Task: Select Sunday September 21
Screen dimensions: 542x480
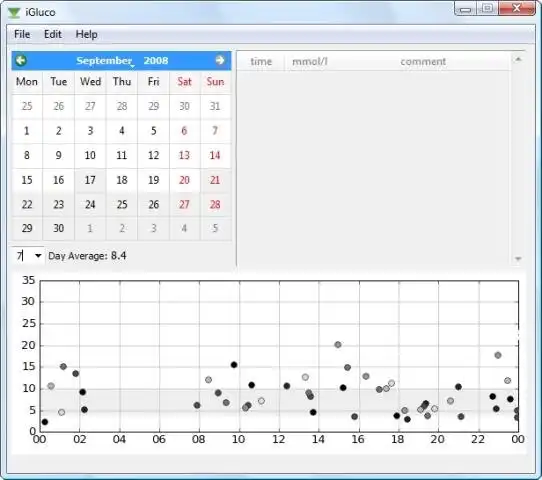Action: (215, 180)
